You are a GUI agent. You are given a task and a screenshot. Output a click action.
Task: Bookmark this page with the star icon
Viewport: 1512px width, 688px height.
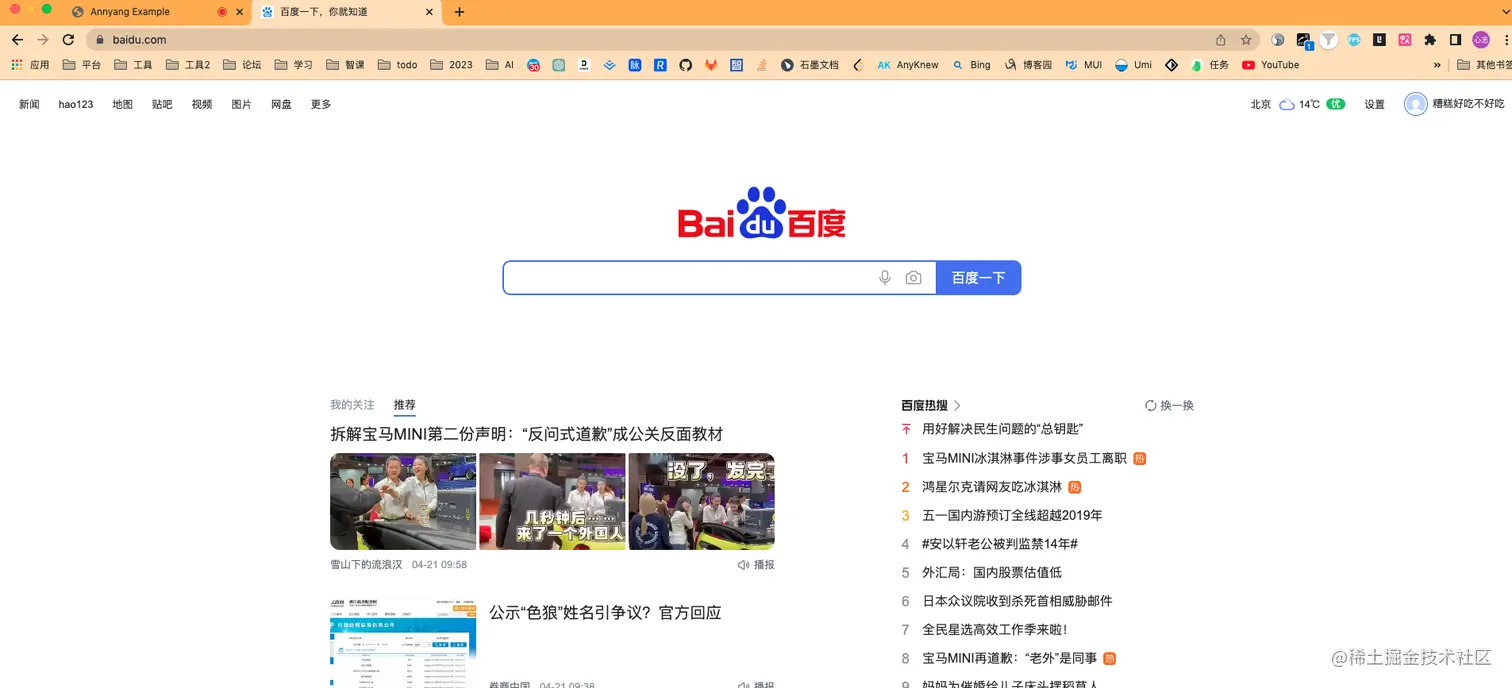pyautogui.click(x=1246, y=40)
